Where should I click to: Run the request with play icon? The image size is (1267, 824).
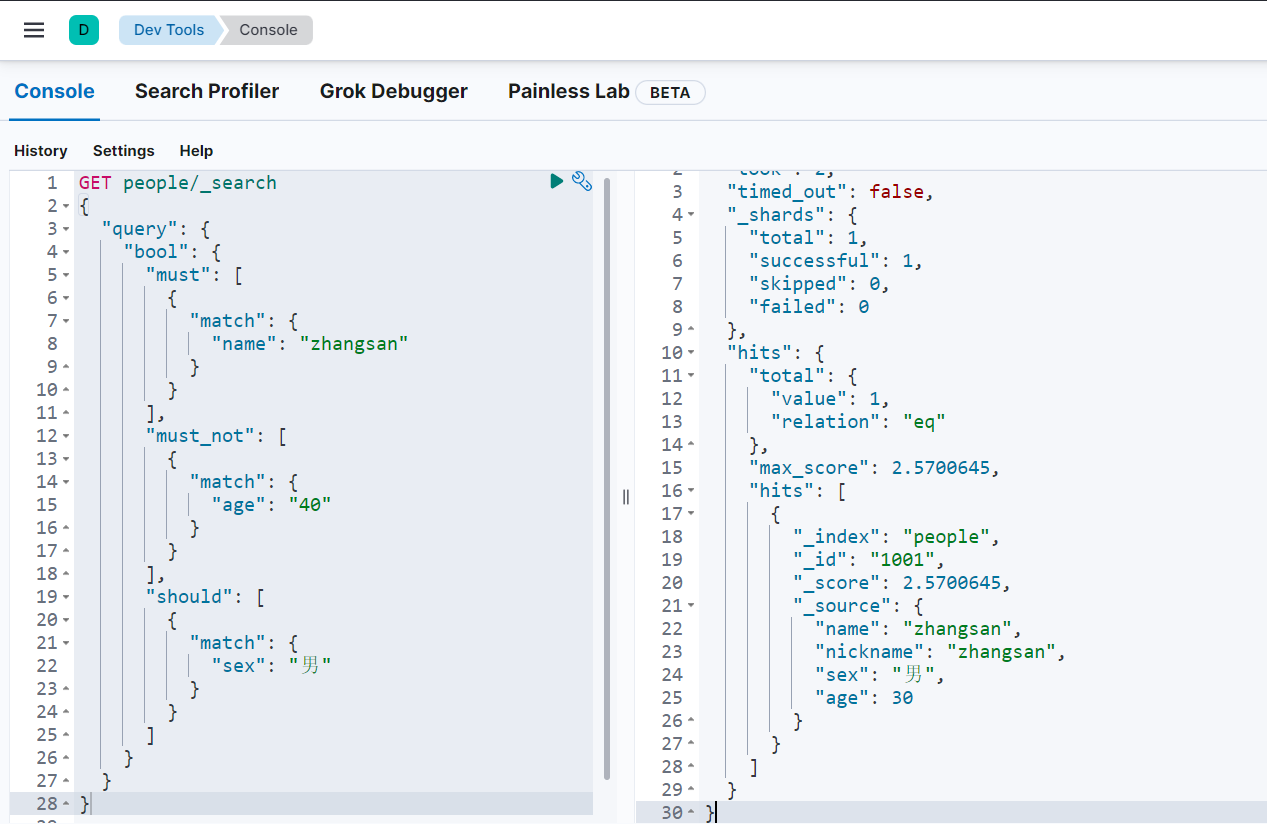[x=557, y=181]
